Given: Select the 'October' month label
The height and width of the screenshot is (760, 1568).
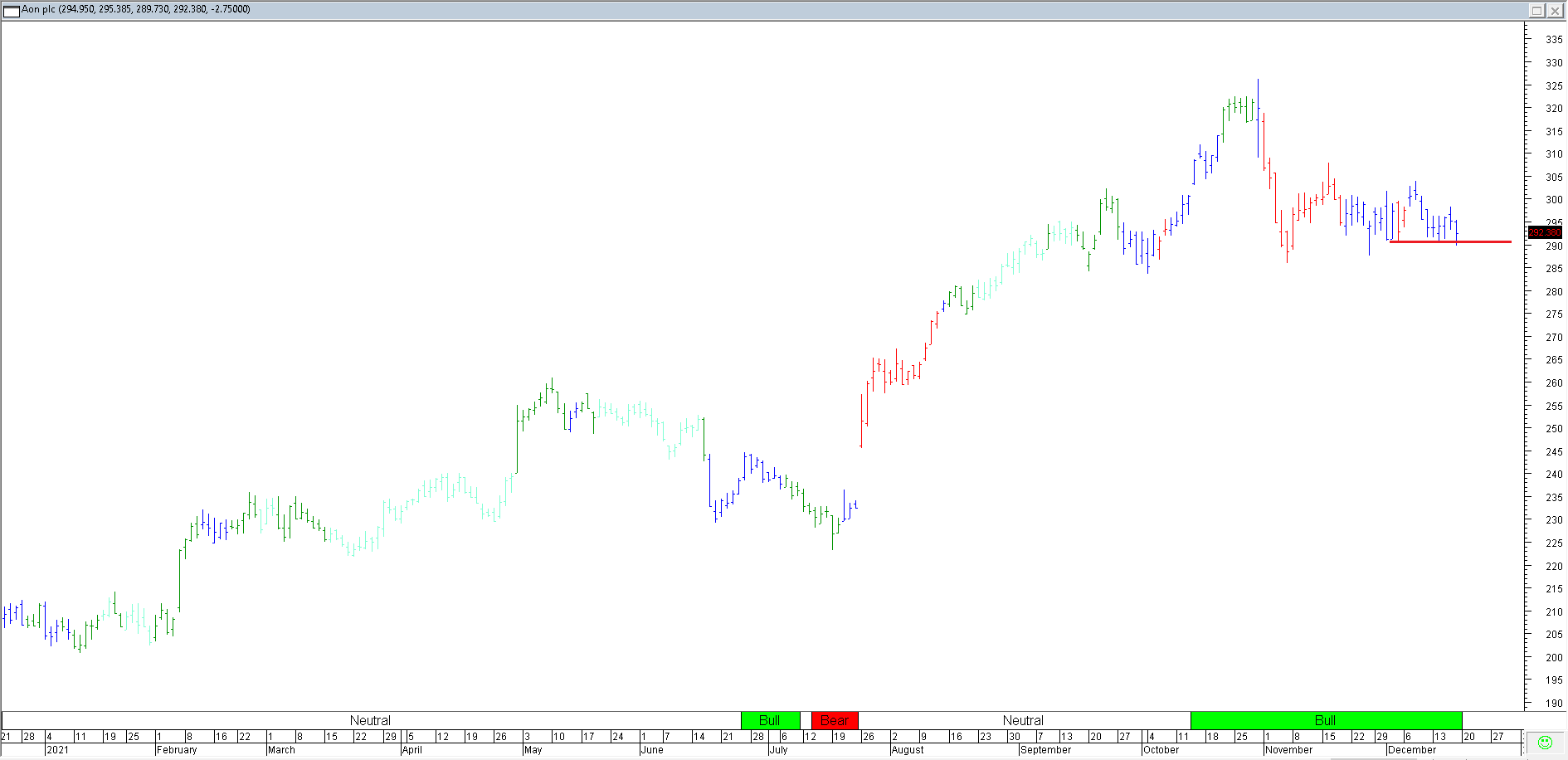Looking at the screenshot, I should 1161,750.
